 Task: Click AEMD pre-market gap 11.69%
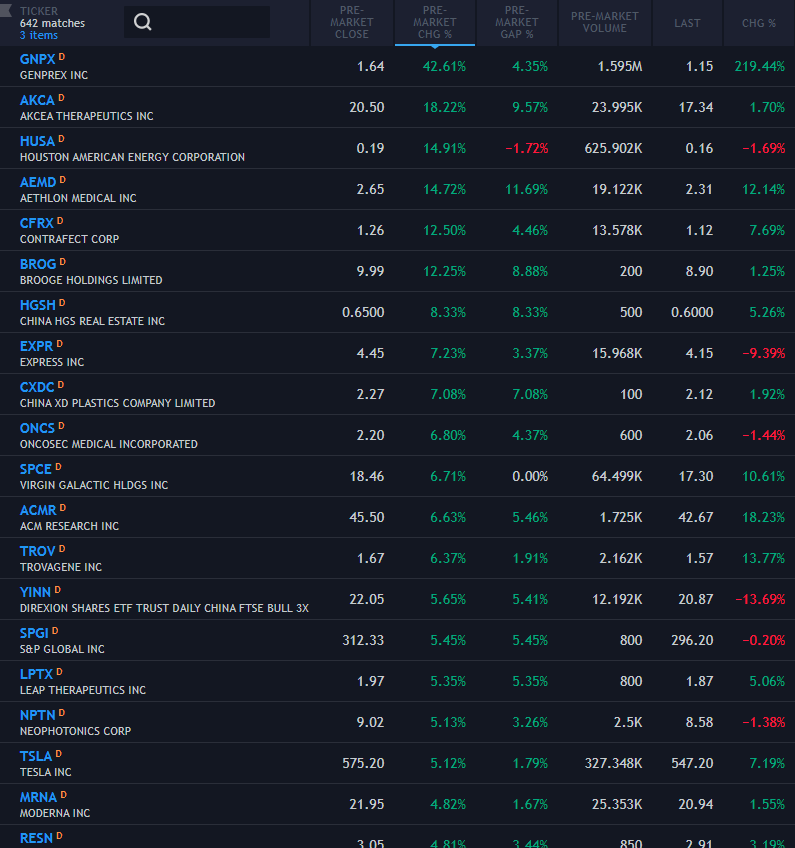click(x=527, y=190)
